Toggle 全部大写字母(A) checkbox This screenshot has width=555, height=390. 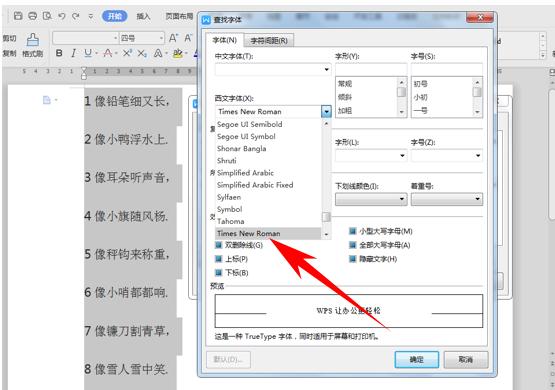pos(353,245)
